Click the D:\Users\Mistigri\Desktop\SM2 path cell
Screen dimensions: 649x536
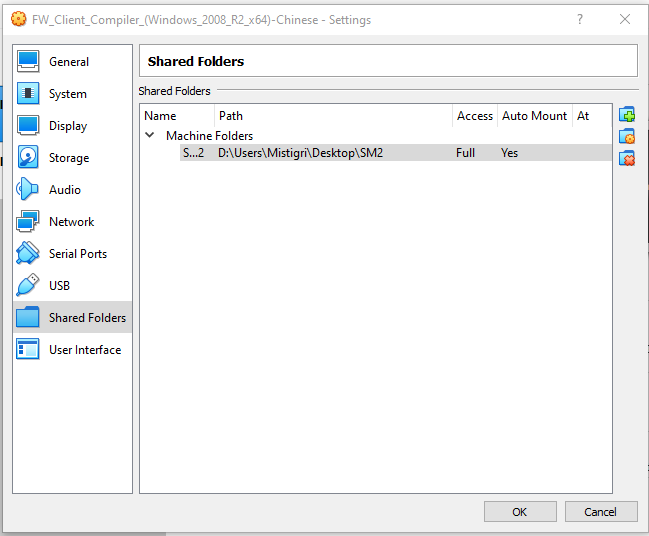[x=300, y=153]
